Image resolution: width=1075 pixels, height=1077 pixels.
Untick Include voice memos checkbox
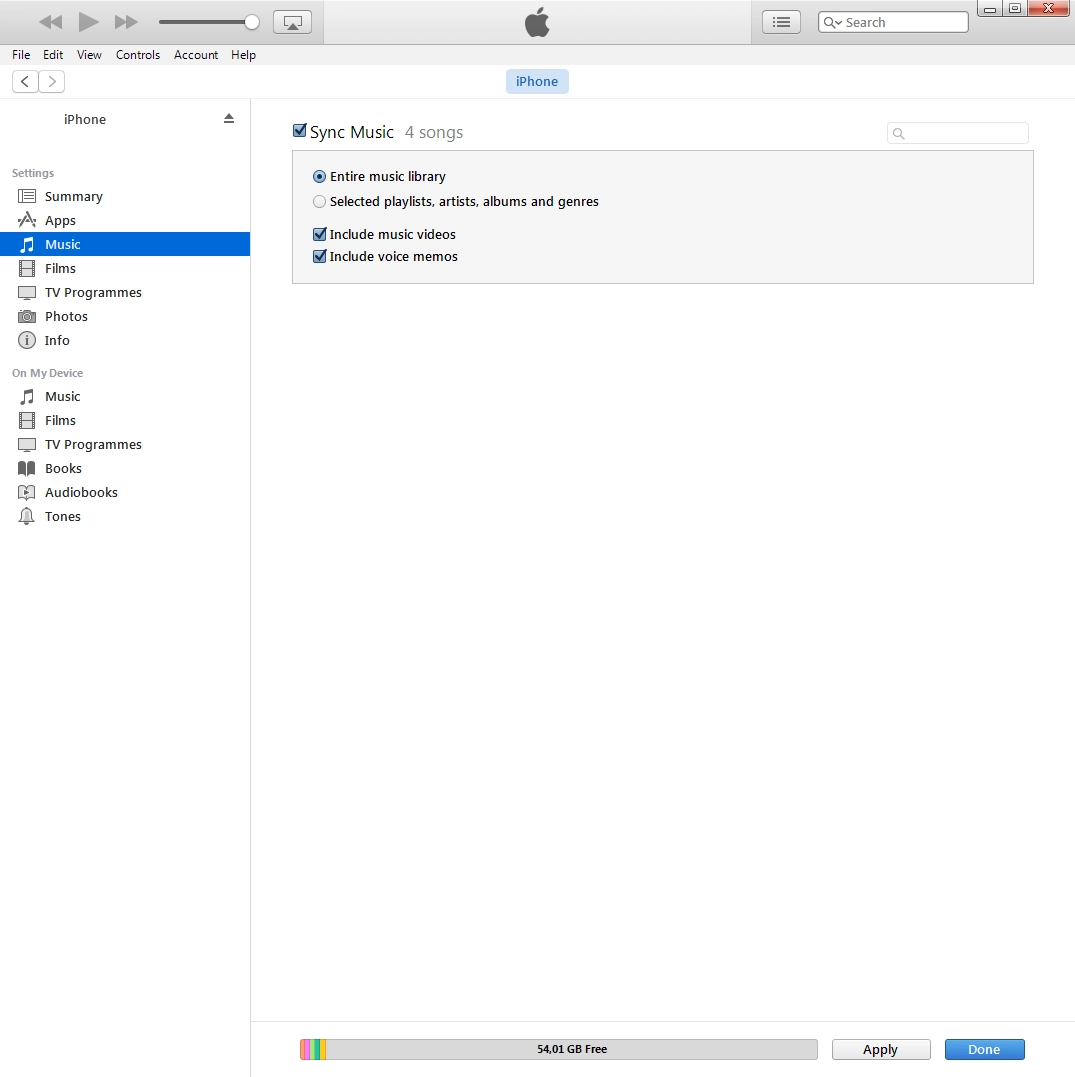click(x=320, y=257)
